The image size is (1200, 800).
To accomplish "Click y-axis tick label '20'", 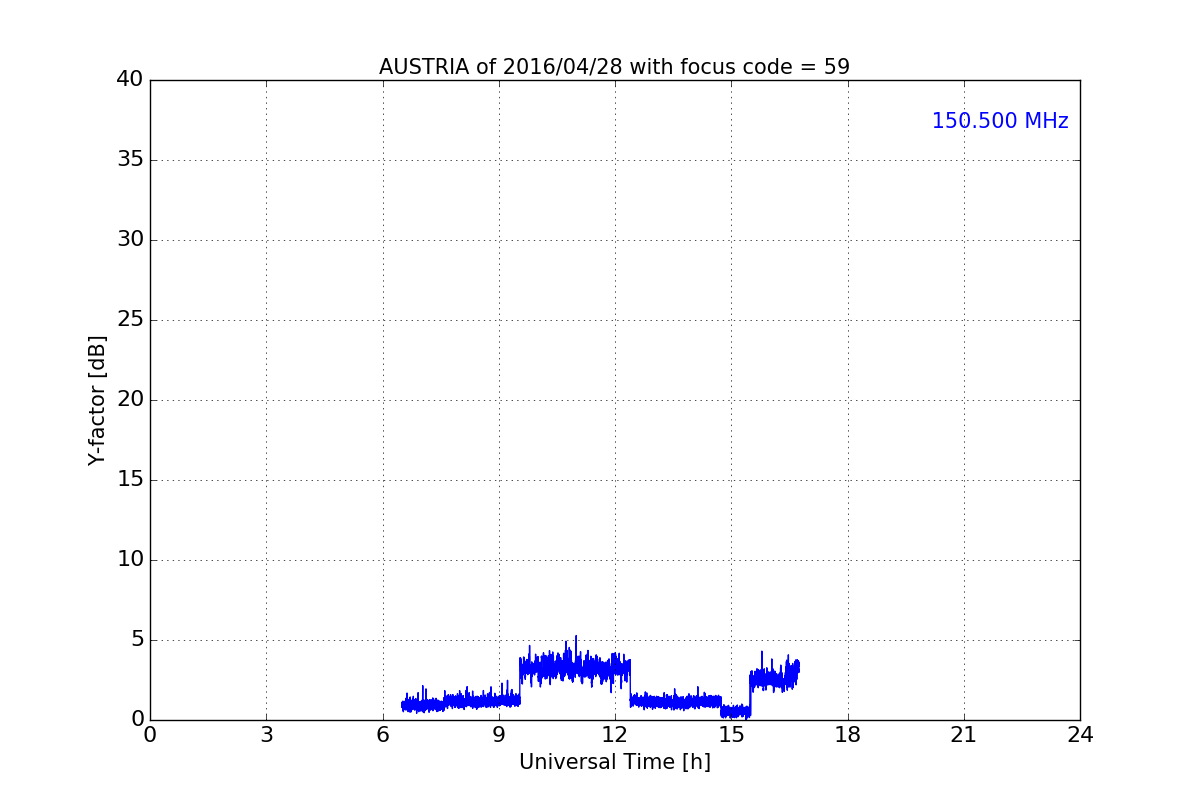I will tap(130, 400).
